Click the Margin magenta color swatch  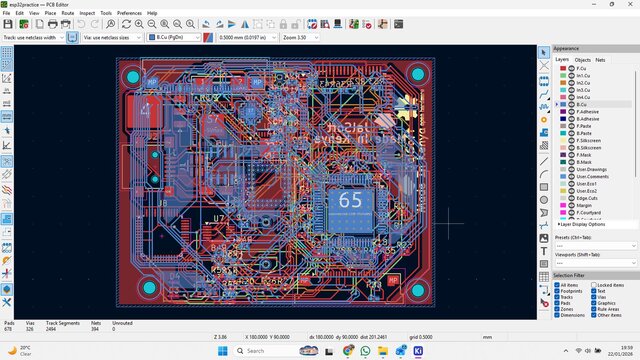[563, 205]
